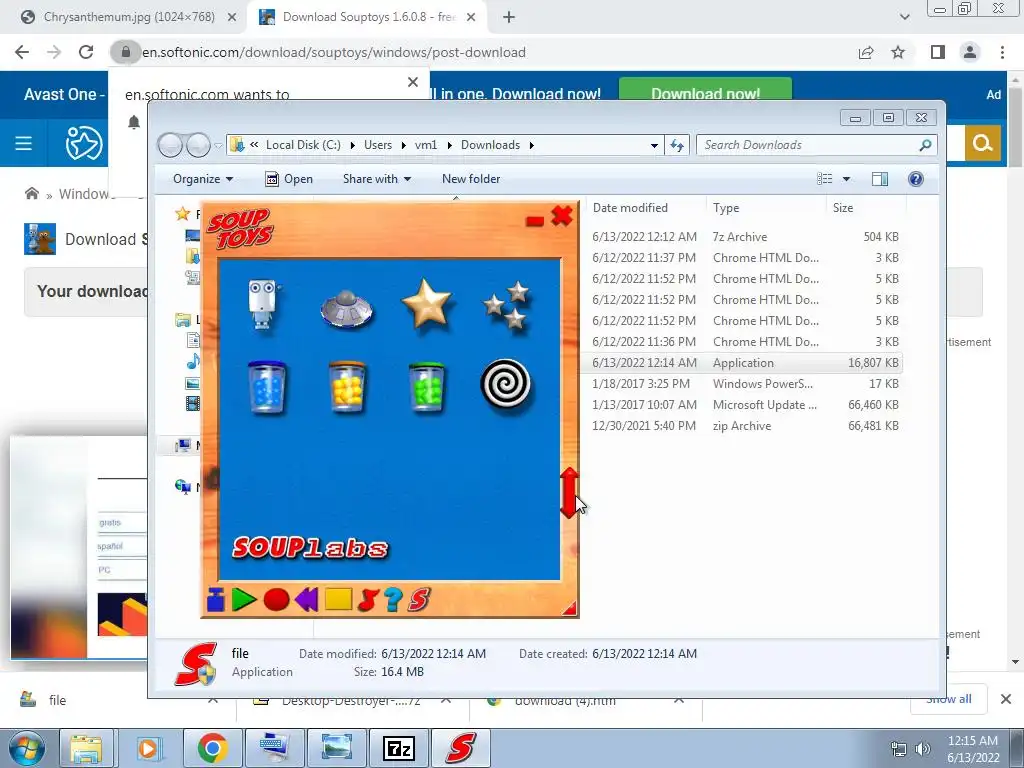
Task: Click the red corner resize grip of toybox
Action: [x=570, y=608]
